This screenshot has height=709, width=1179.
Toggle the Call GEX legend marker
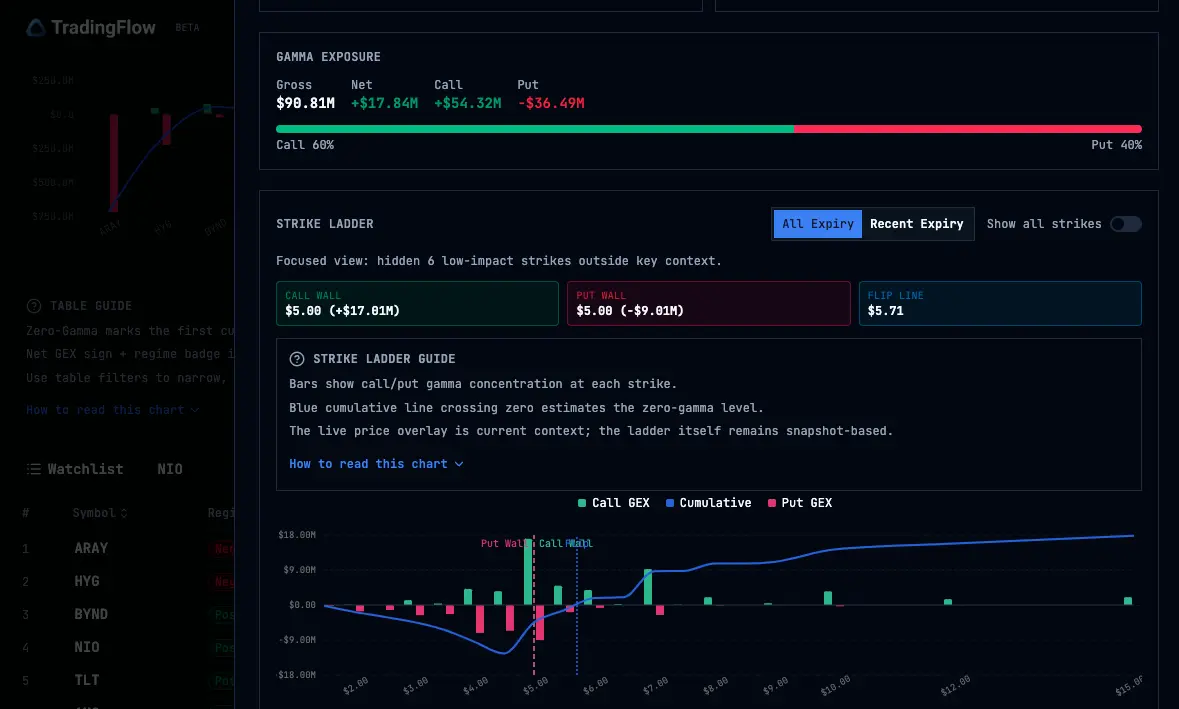pos(582,503)
